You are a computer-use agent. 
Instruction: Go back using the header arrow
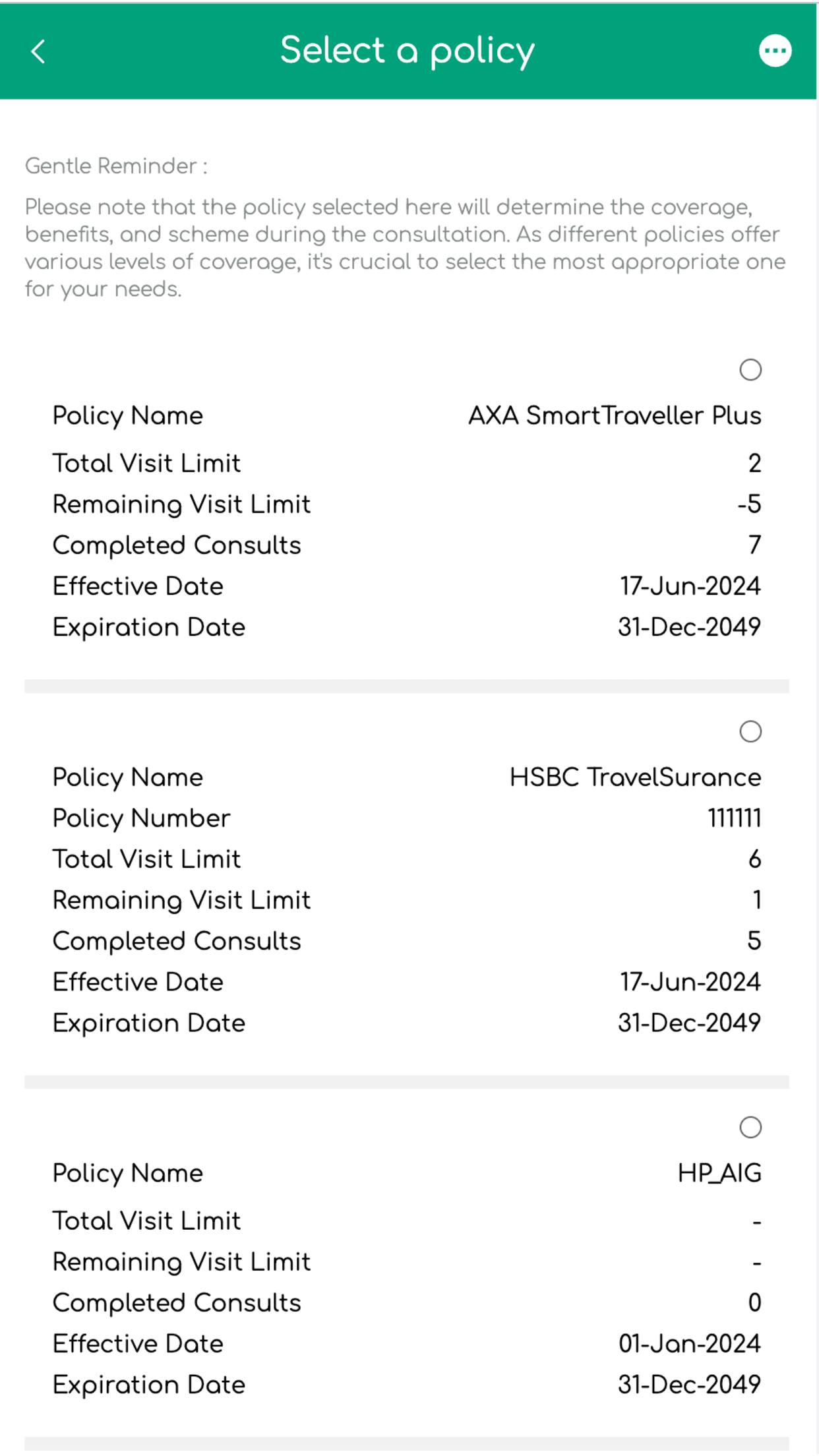click(x=38, y=51)
